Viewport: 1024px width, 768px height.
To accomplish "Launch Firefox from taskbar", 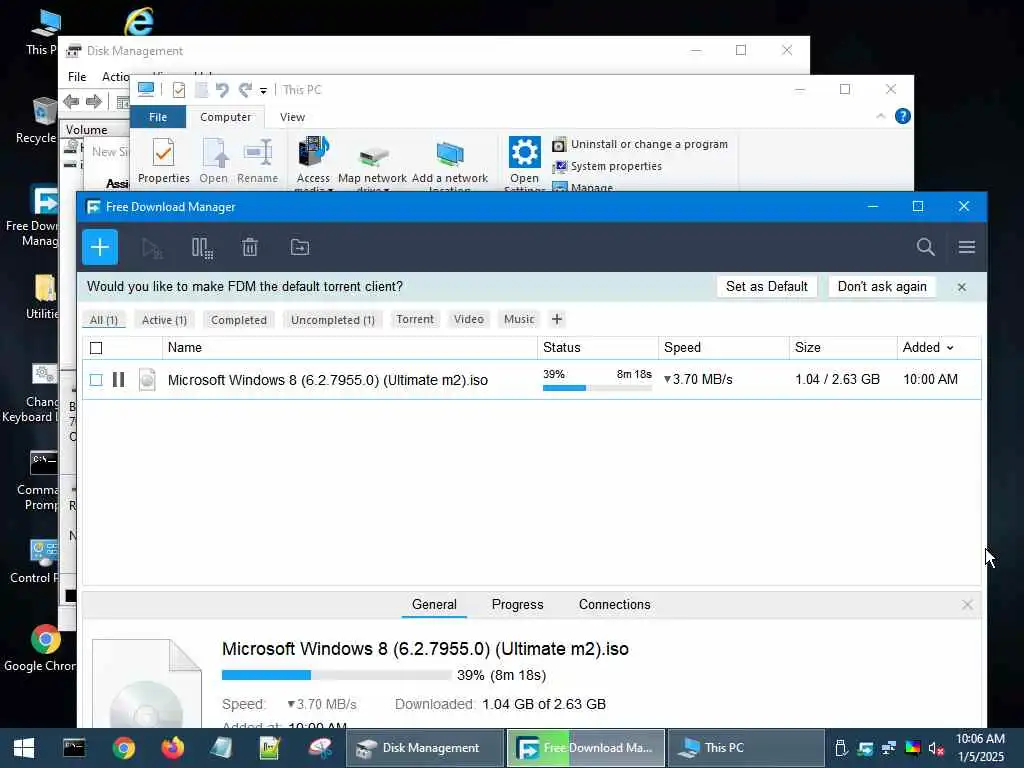I will point(172,748).
